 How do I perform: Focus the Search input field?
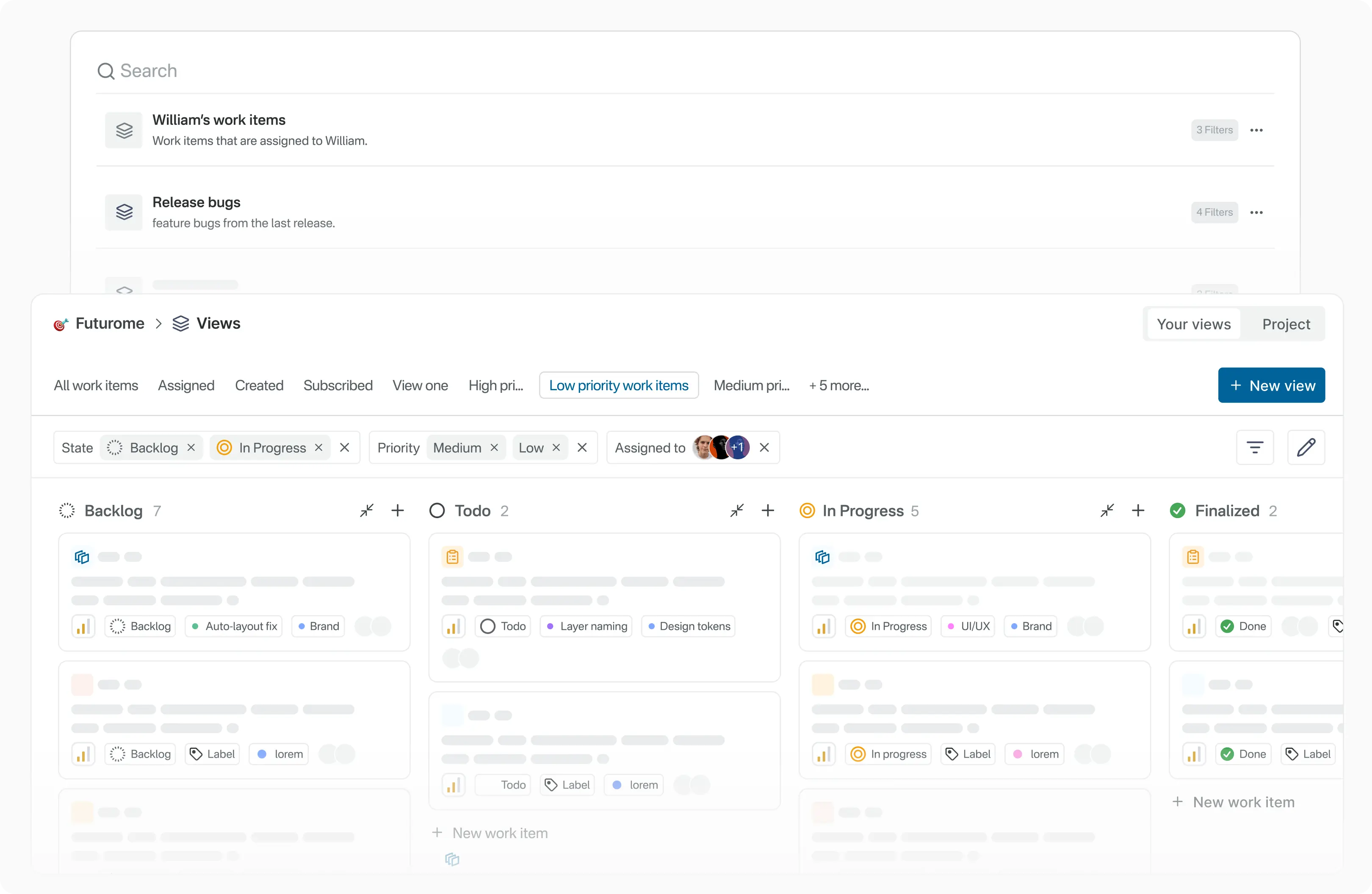[x=685, y=71]
